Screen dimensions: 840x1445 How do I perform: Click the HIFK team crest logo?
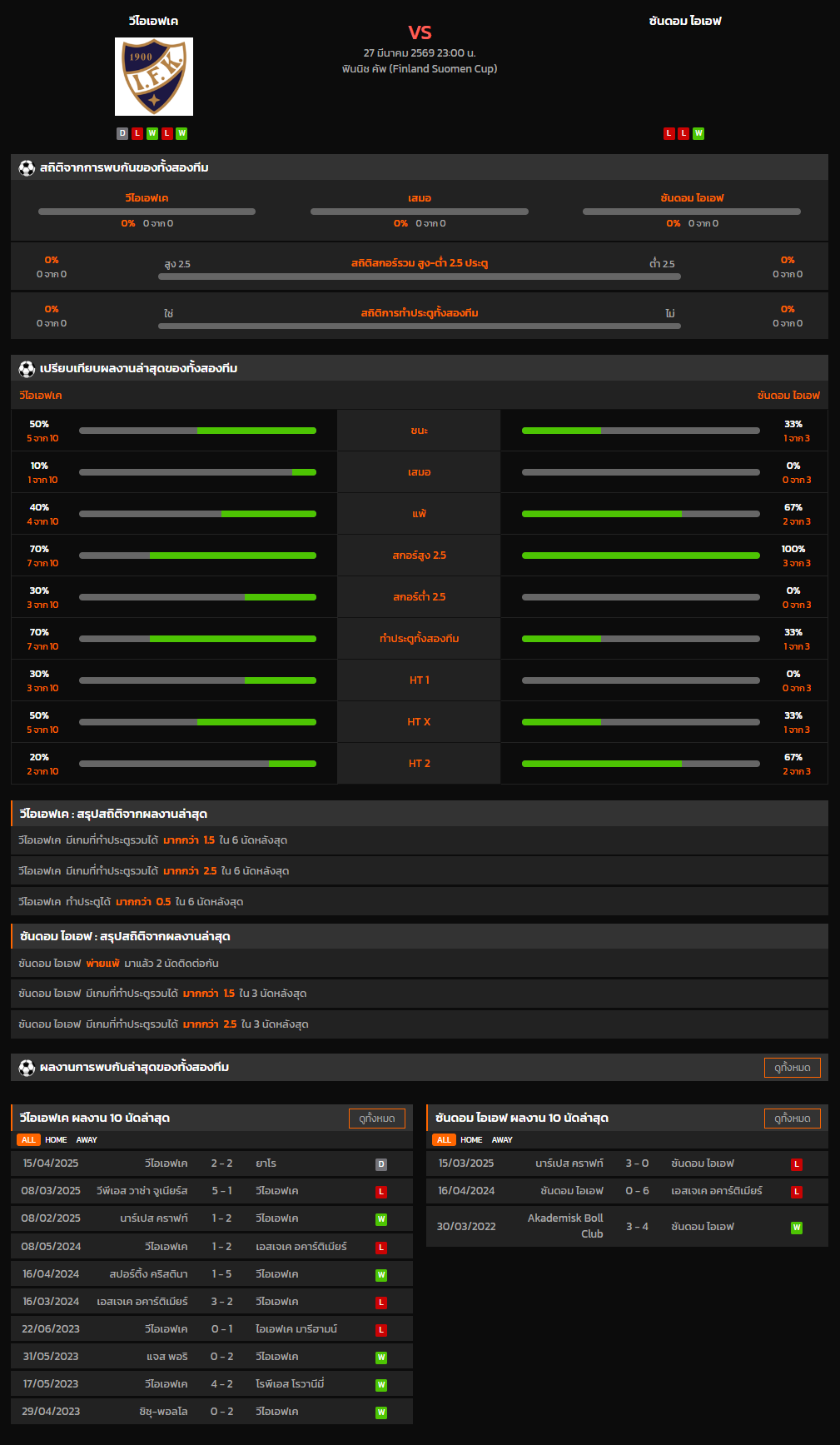[x=154, y=77]
